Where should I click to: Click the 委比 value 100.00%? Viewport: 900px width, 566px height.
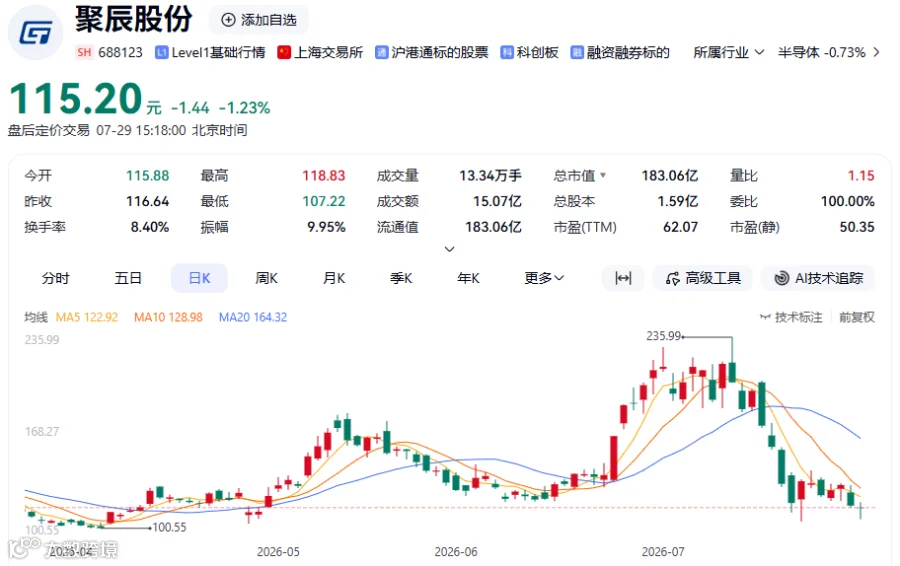[847, 201]
